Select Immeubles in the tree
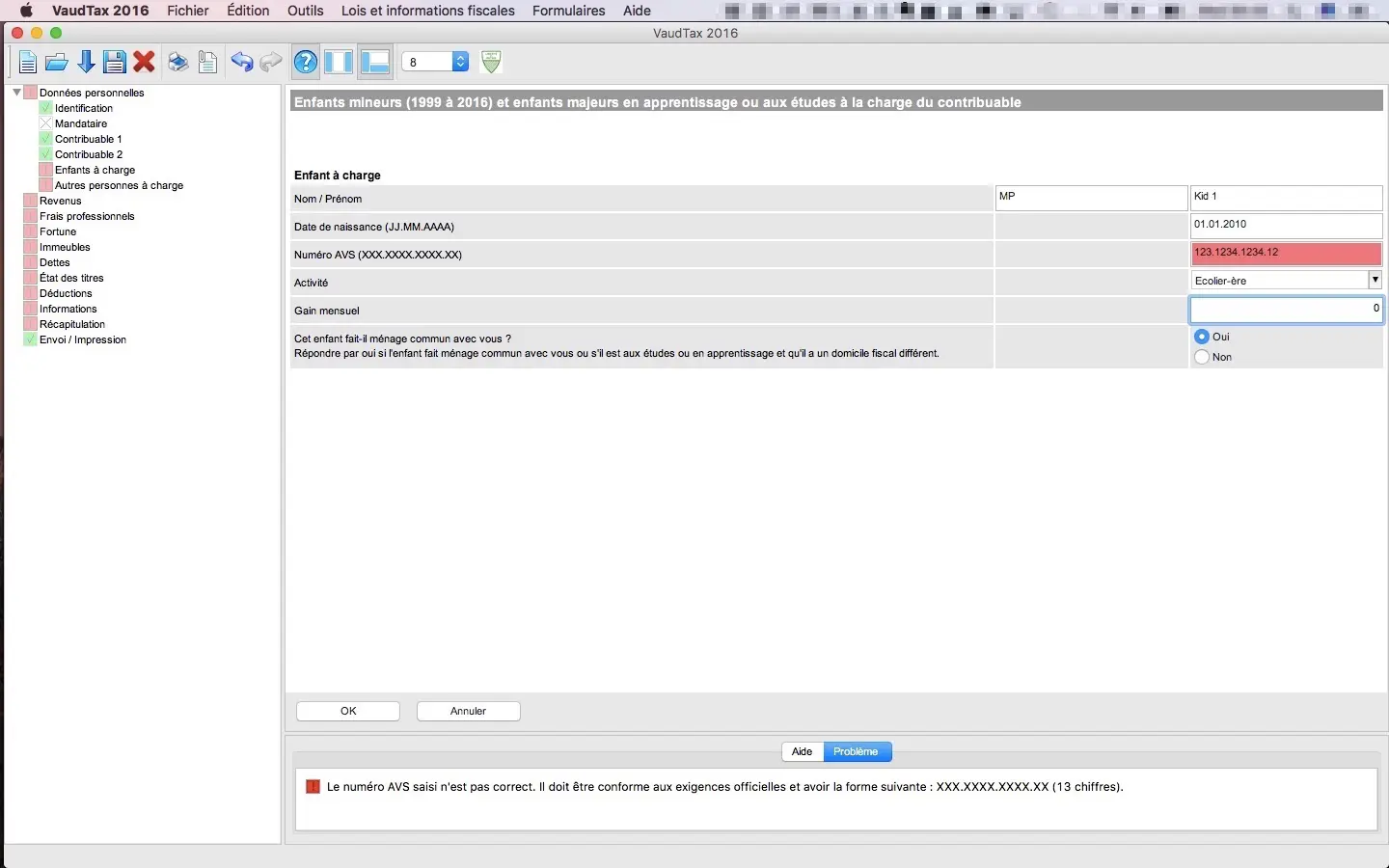 (x=65, y=247)
